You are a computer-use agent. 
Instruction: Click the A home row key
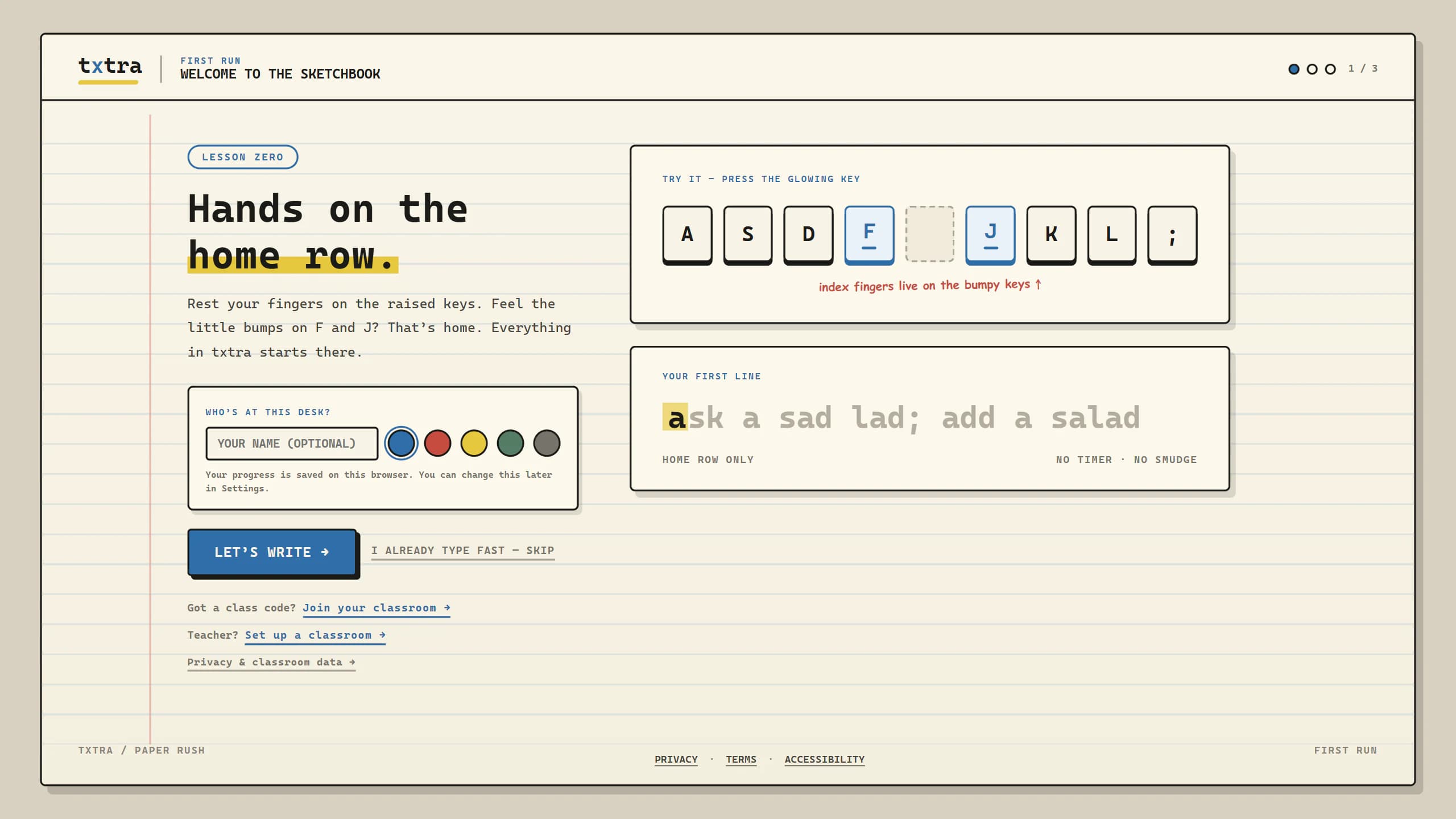tap(687, 235)
